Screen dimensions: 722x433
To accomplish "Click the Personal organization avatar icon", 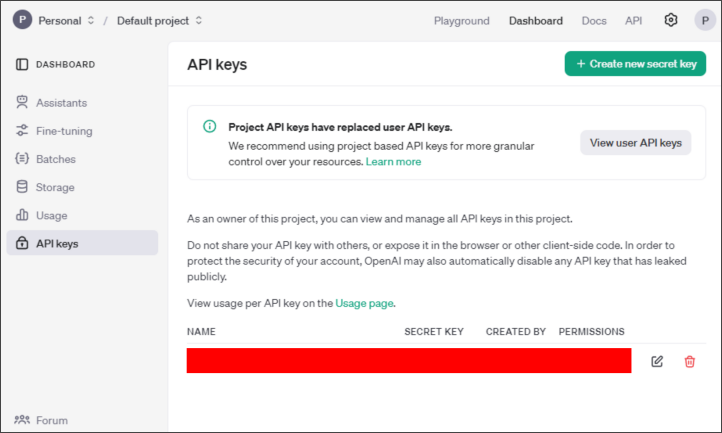I will (22, 20).
